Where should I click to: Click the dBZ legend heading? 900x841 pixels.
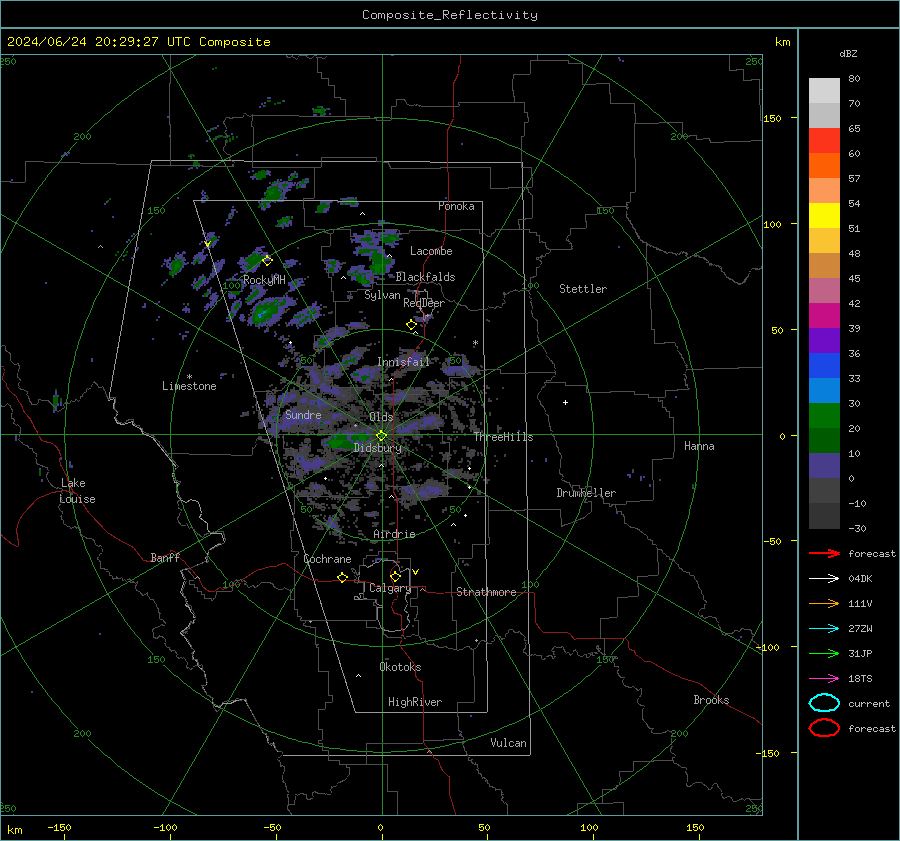click(848, 53)
